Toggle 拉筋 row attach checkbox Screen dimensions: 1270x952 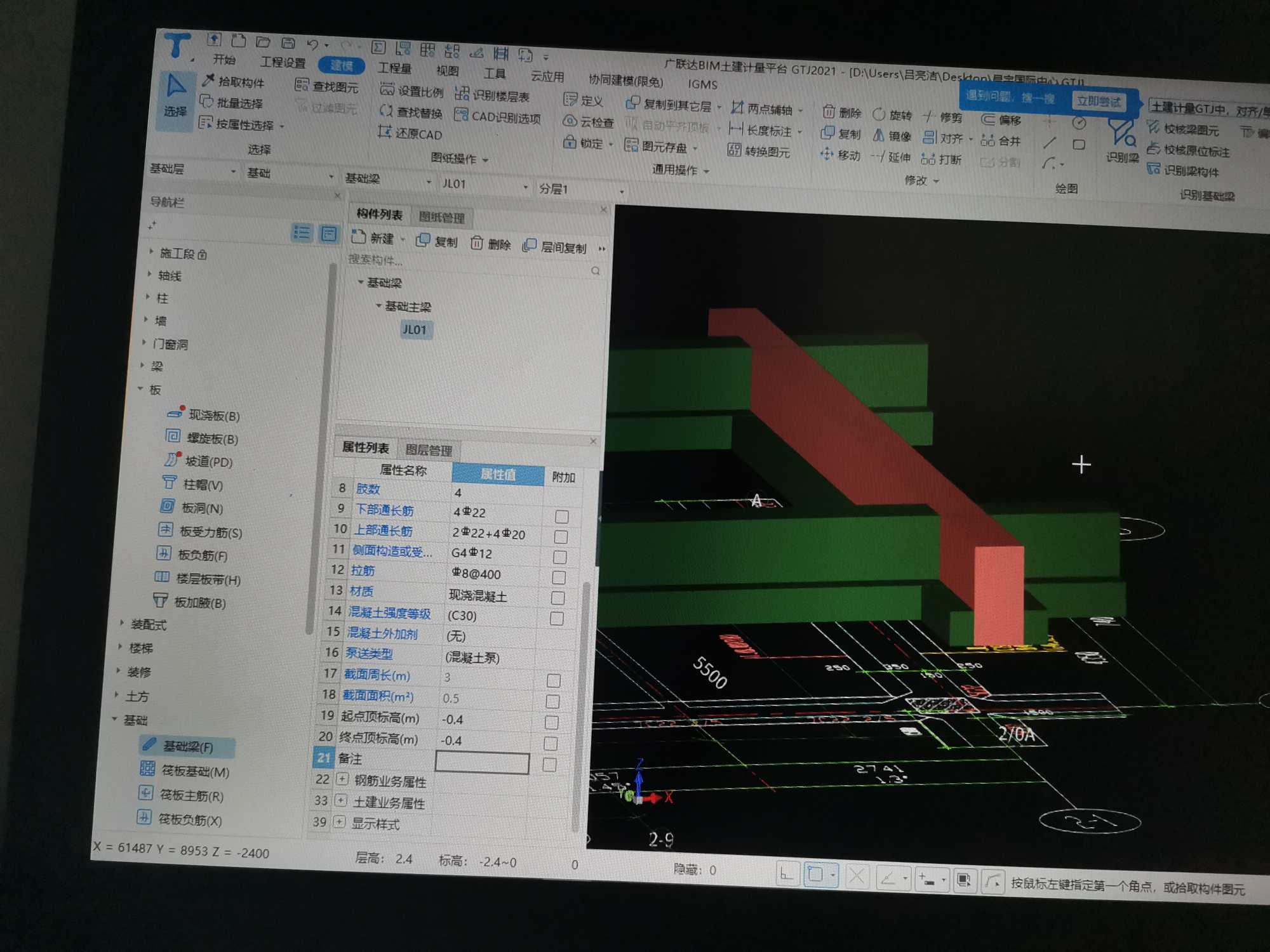559,578
